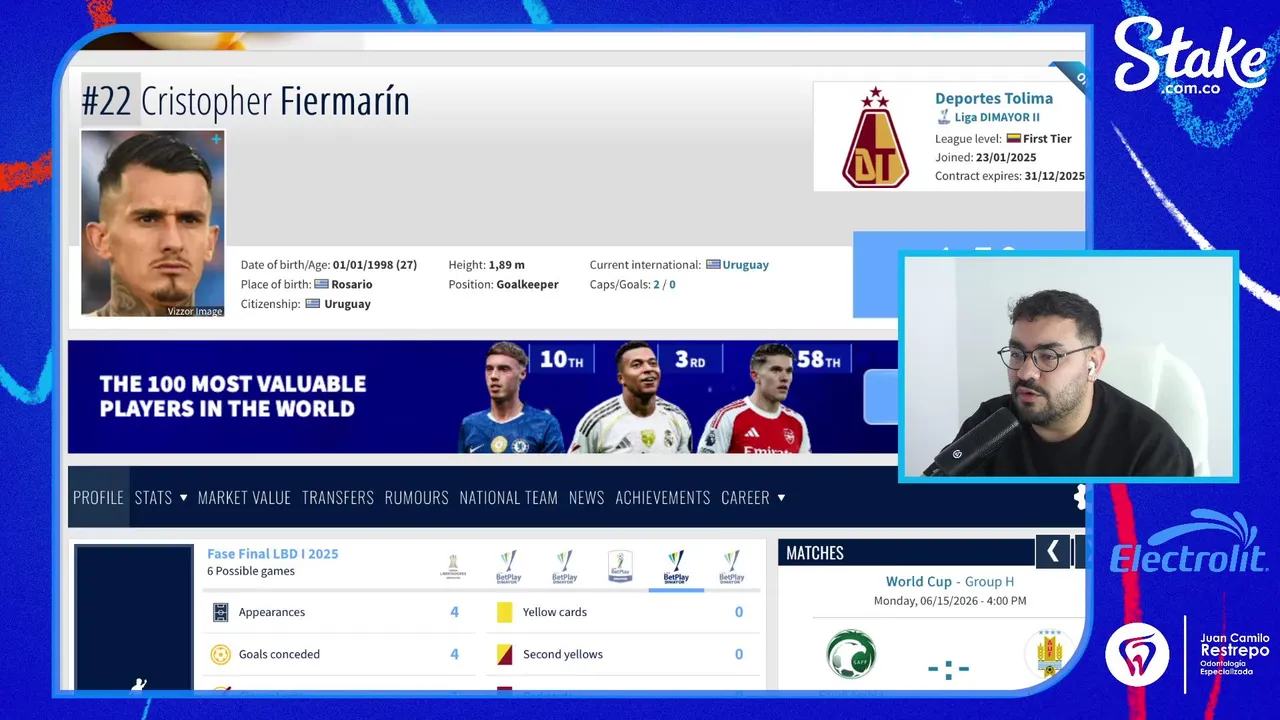Click the flag beside Current international Uruguay
This screenshot has width=1280, height=720.
coord(713,265)
